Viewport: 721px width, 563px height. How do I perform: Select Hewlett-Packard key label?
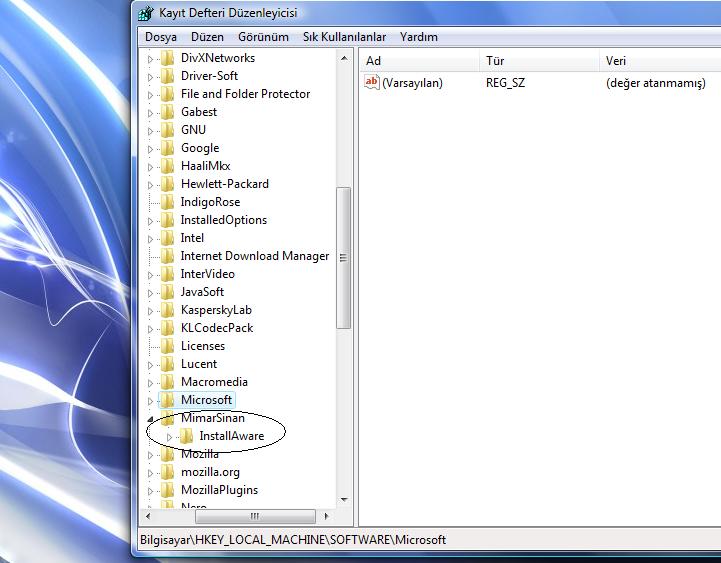coord(225,184)
